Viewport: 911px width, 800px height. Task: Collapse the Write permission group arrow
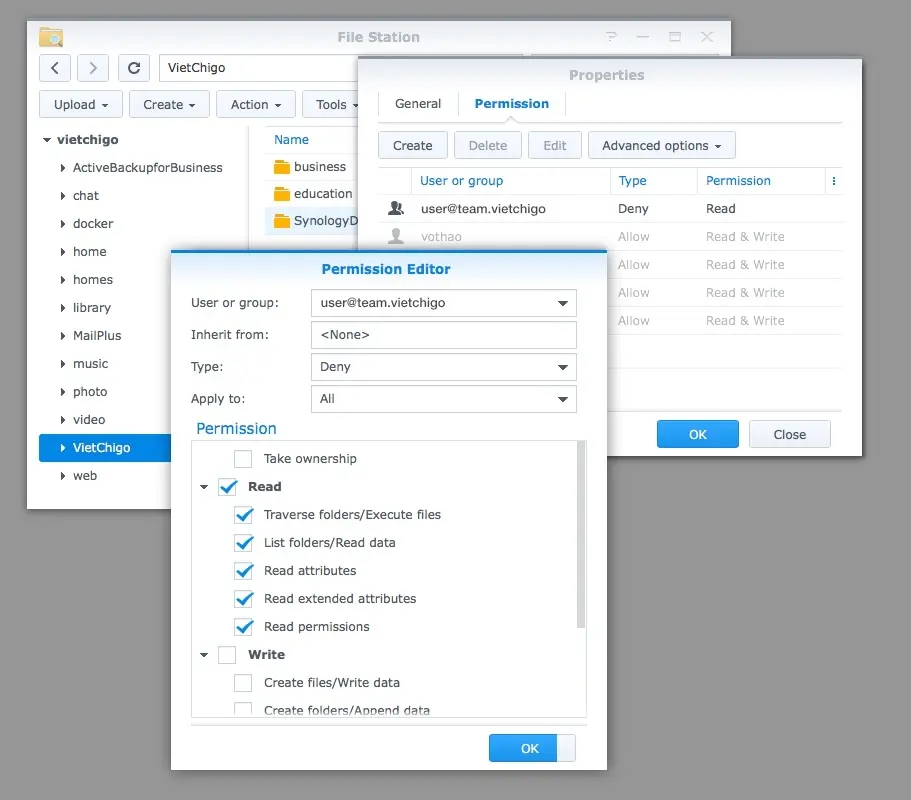[204, 655]
